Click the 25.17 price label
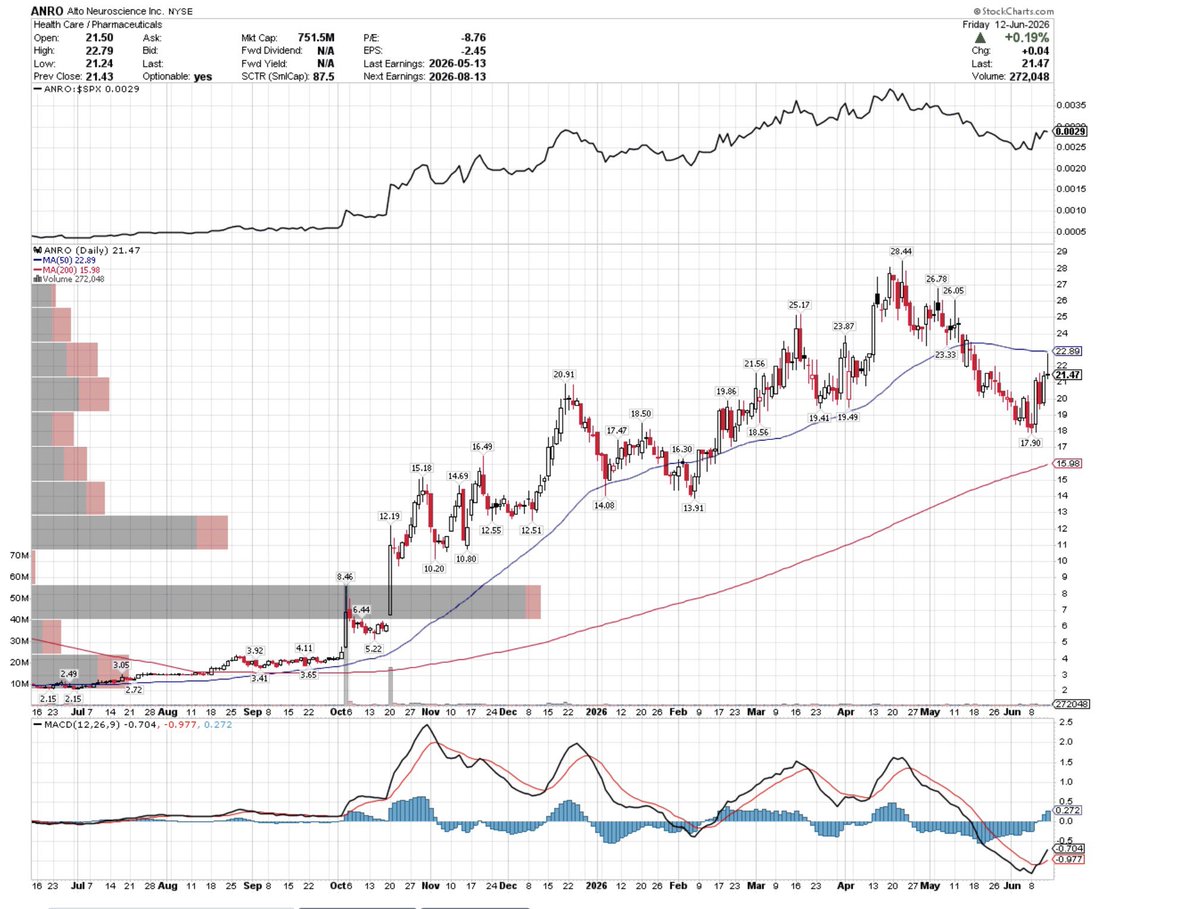1200x909 pixels. (x=798, y=304)
